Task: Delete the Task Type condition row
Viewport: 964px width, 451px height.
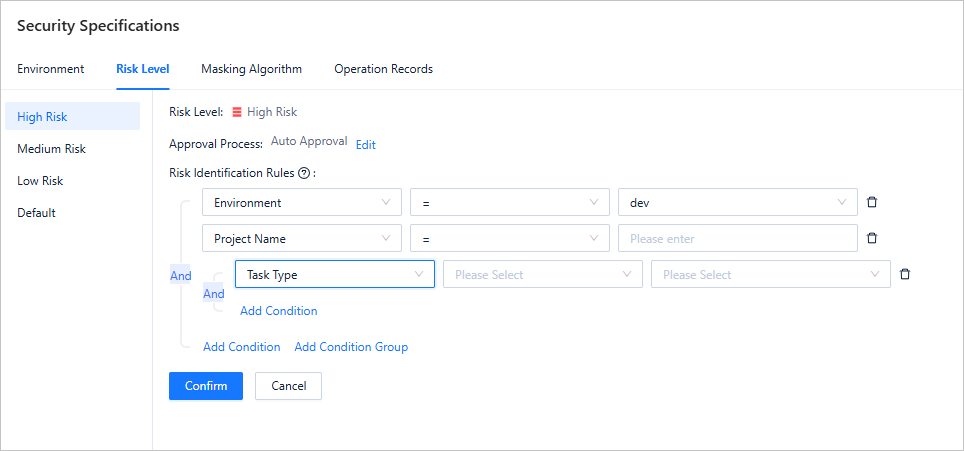Action: click(905, 274)
